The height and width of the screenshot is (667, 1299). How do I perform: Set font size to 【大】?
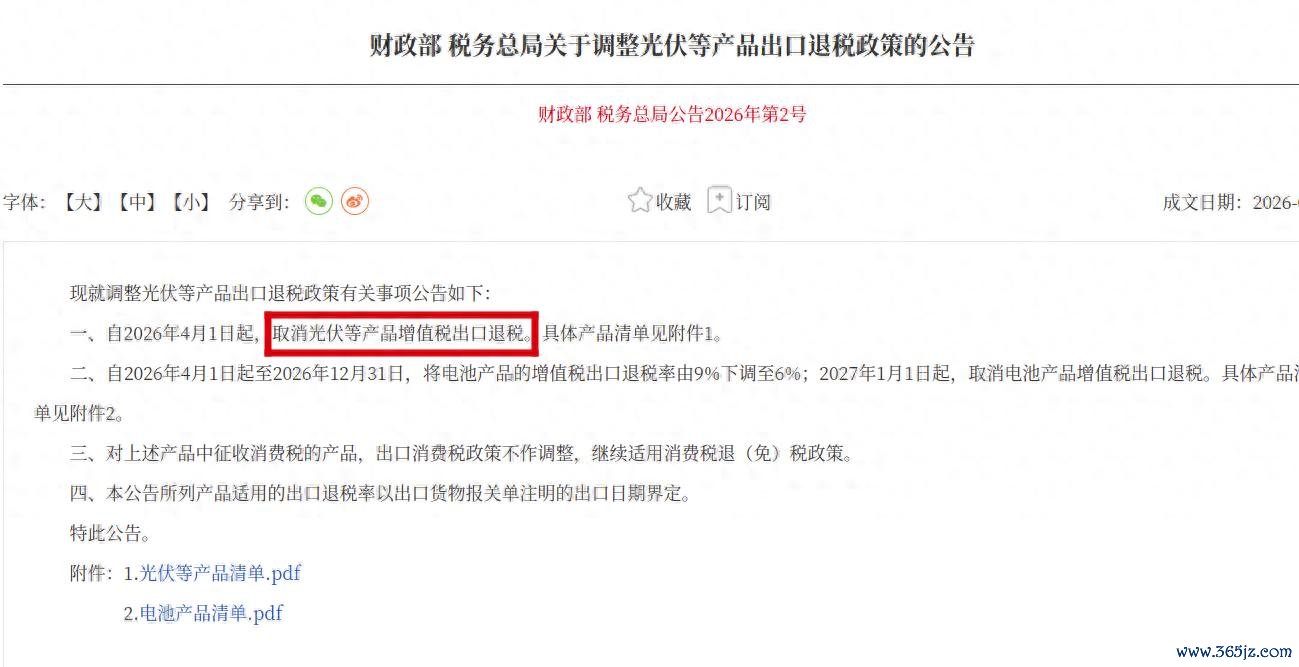[x=80, y=202]
